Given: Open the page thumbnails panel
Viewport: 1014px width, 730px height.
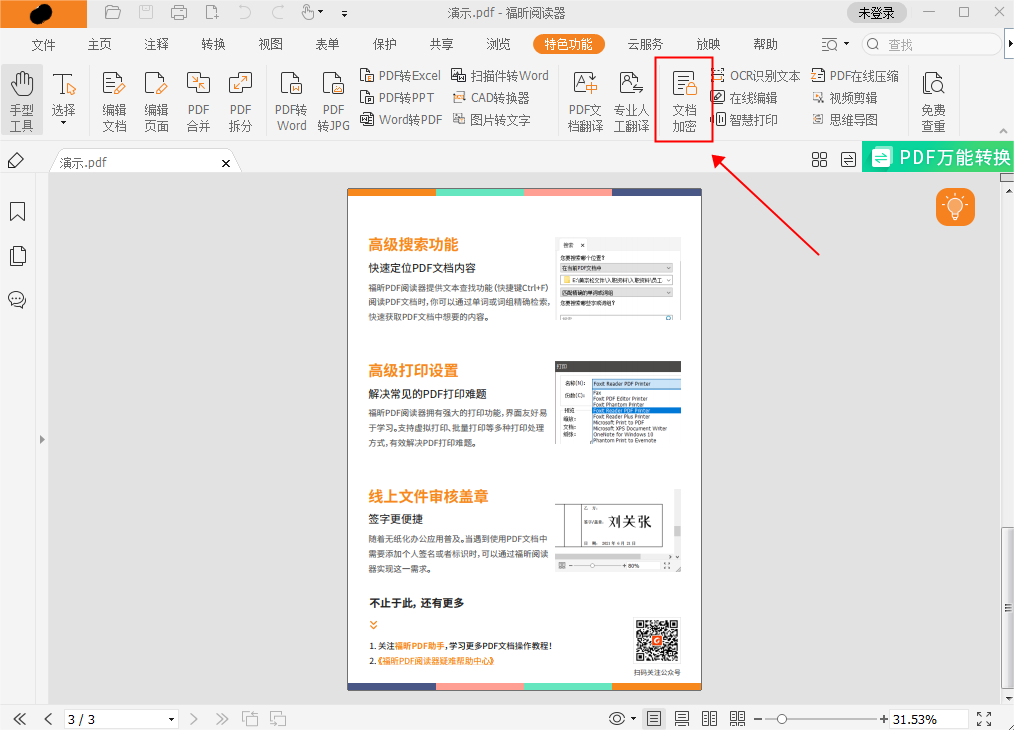Looking at the screenshot, I should click(x=16, y=255).
